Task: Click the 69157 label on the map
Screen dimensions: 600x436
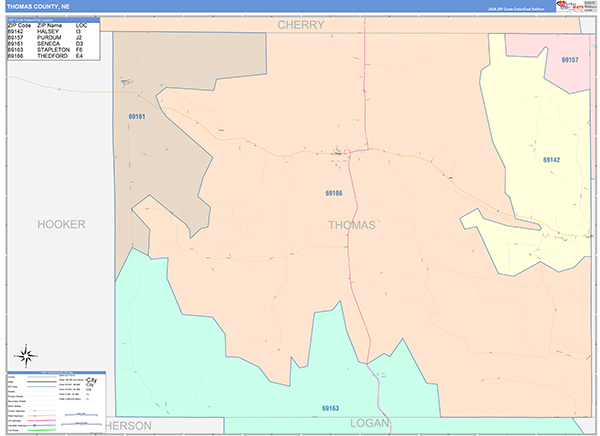Action: (x=570, y=60)
